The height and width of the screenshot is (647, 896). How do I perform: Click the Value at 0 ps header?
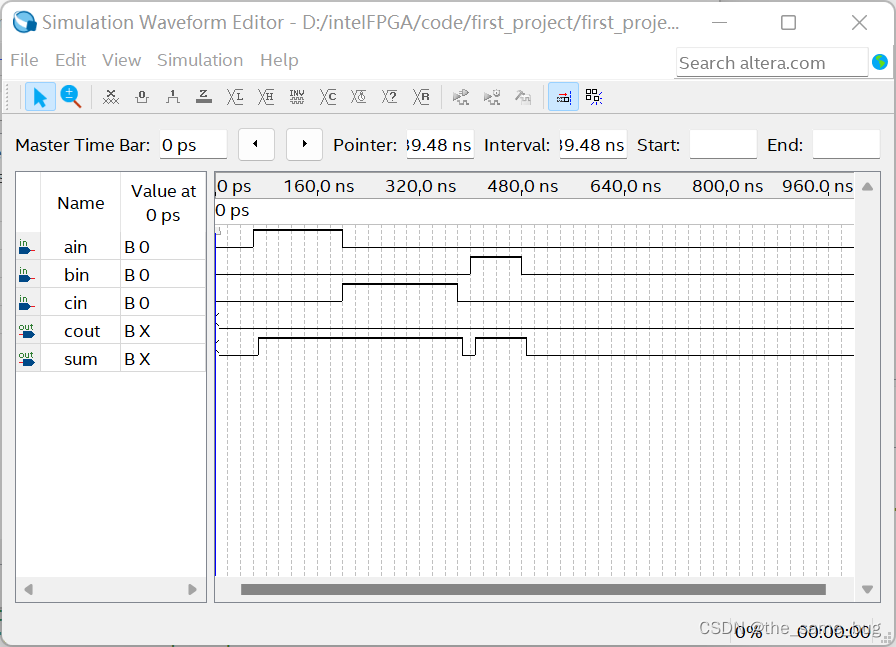click(x=163, y=203)
